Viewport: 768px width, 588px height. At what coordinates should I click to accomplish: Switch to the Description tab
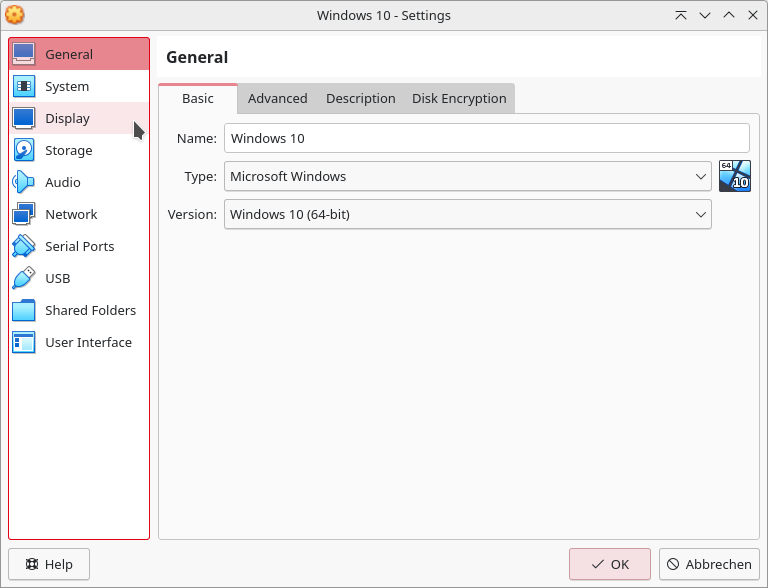pos(360,98)
